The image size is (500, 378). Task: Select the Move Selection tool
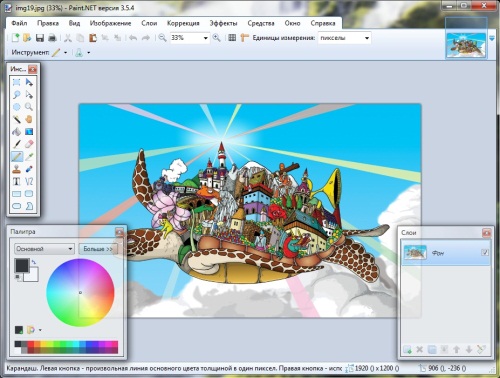[x=29, y=95]
